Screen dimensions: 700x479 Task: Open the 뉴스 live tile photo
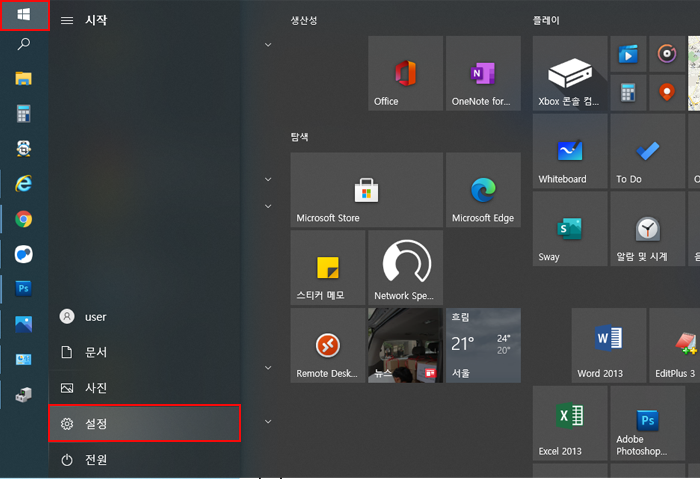pos(405,345)
